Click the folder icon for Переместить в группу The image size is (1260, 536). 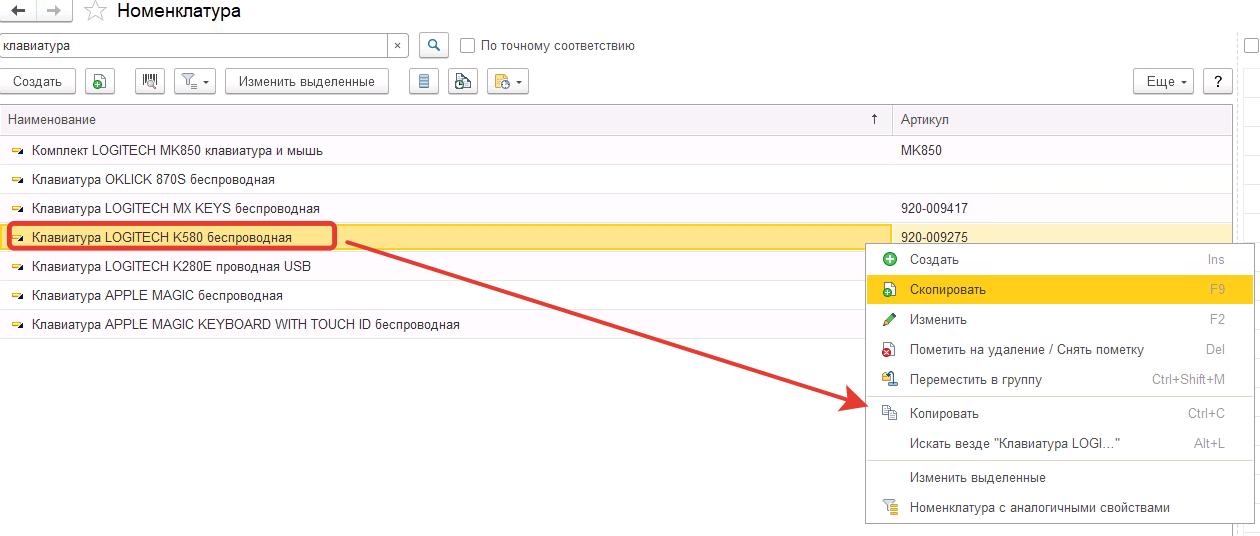(x=889, y=379)
